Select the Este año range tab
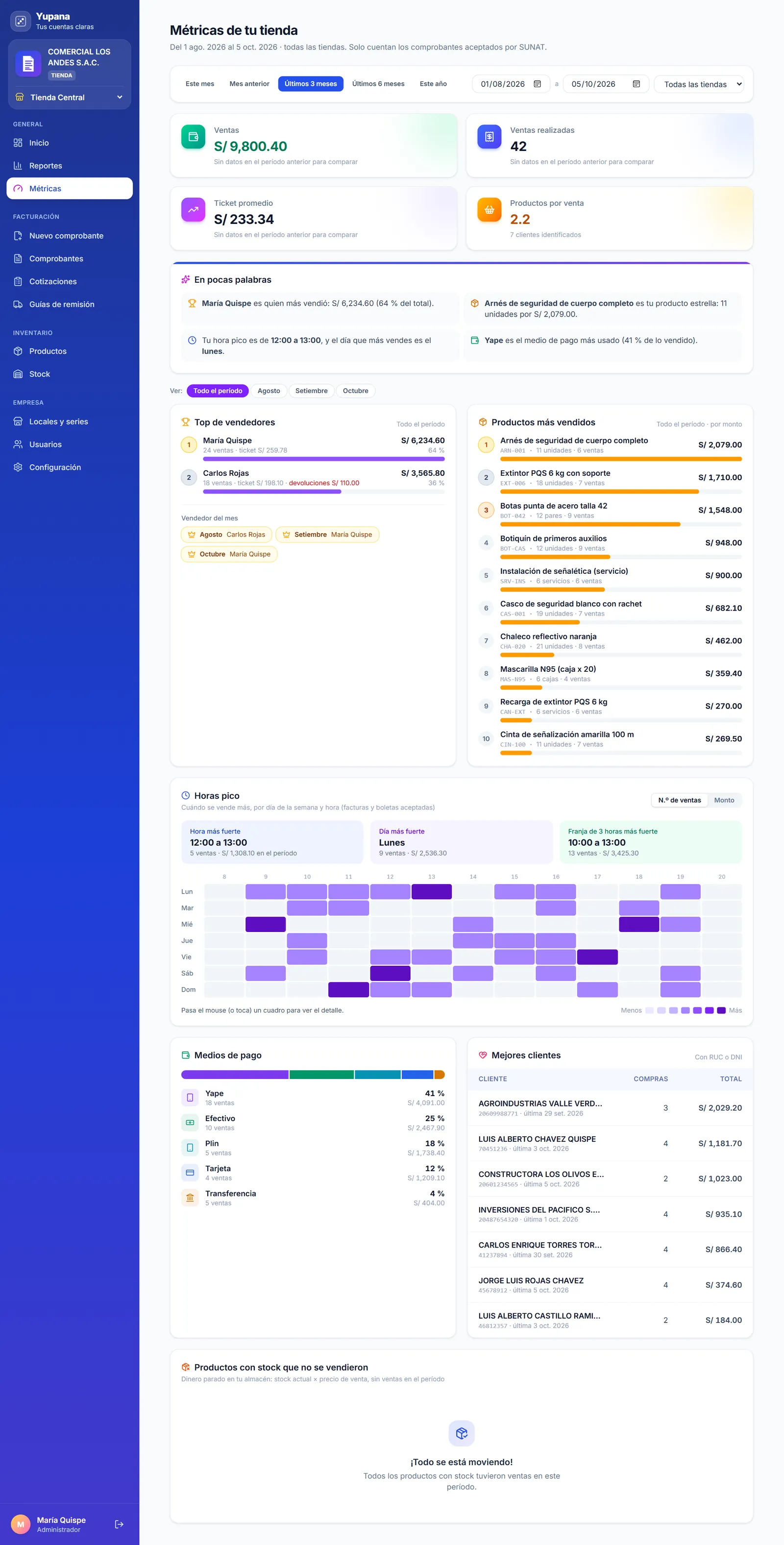The width and height of the screenshot is (784, 1545). click(433, 84)
